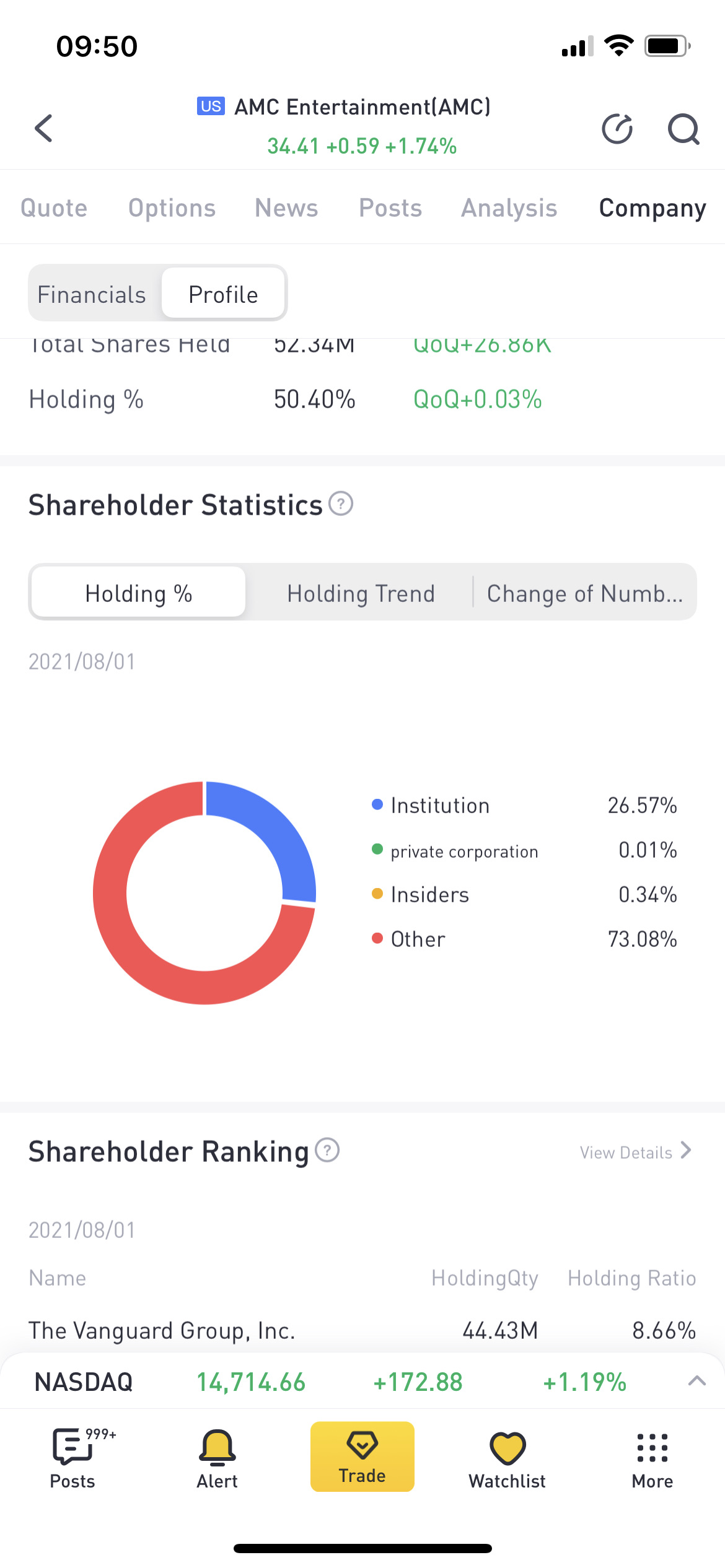Tap the back arrow icon
Viewport: 725px width, 1568px height.
[x=43, y=128]
